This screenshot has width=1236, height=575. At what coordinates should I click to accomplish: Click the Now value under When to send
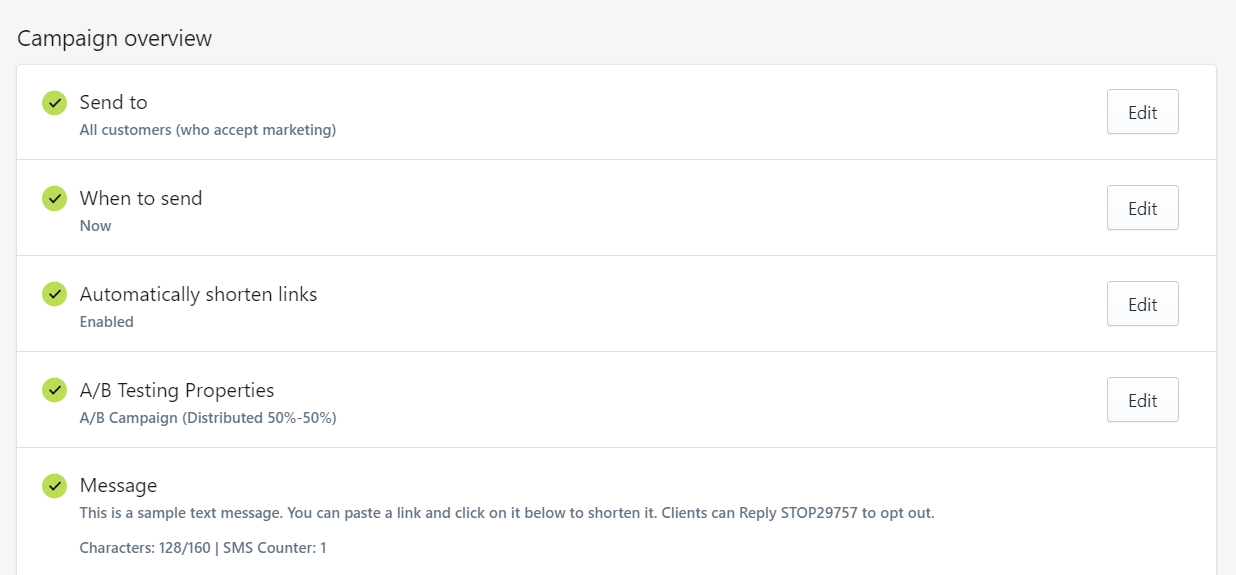pyautogui.click(x=96, y=226)
